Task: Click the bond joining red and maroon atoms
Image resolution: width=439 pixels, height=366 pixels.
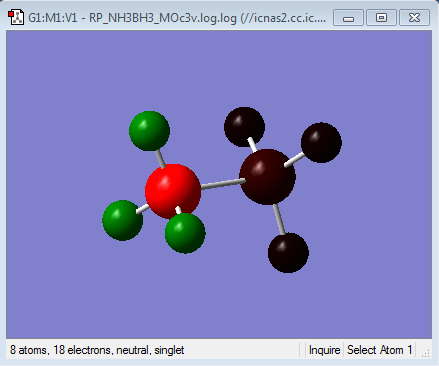Action: pyautogui.click(x=221, y=184)
